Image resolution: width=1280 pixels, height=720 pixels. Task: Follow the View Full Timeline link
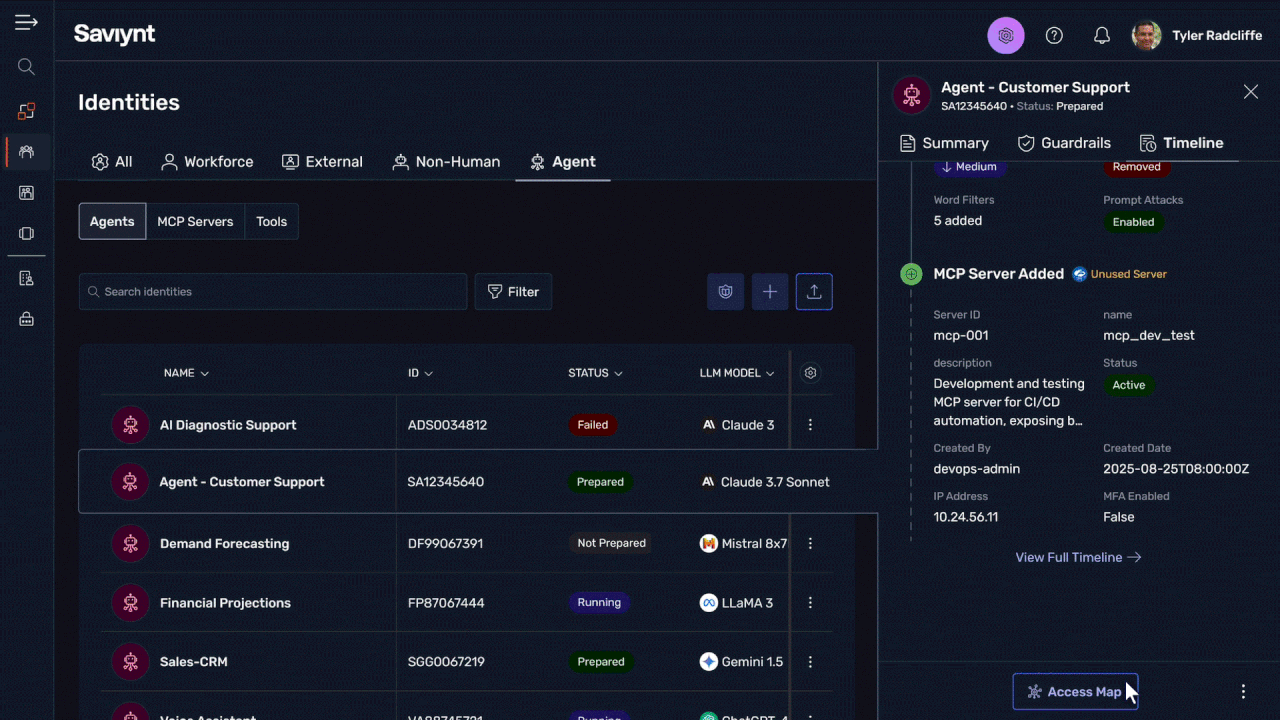pyautogui.click(x=1078, y=557)
